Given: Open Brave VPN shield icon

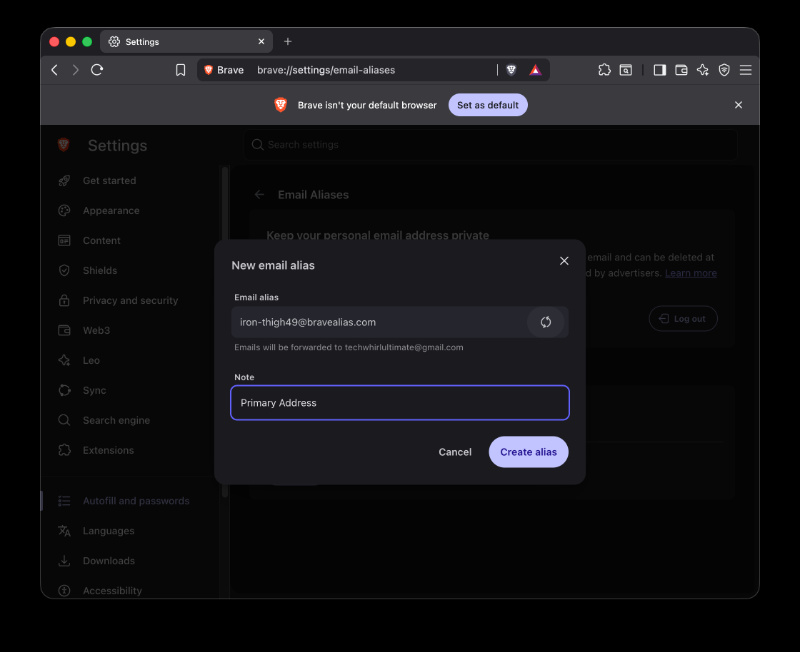Looking at the screenshot, I should [723, 70].
